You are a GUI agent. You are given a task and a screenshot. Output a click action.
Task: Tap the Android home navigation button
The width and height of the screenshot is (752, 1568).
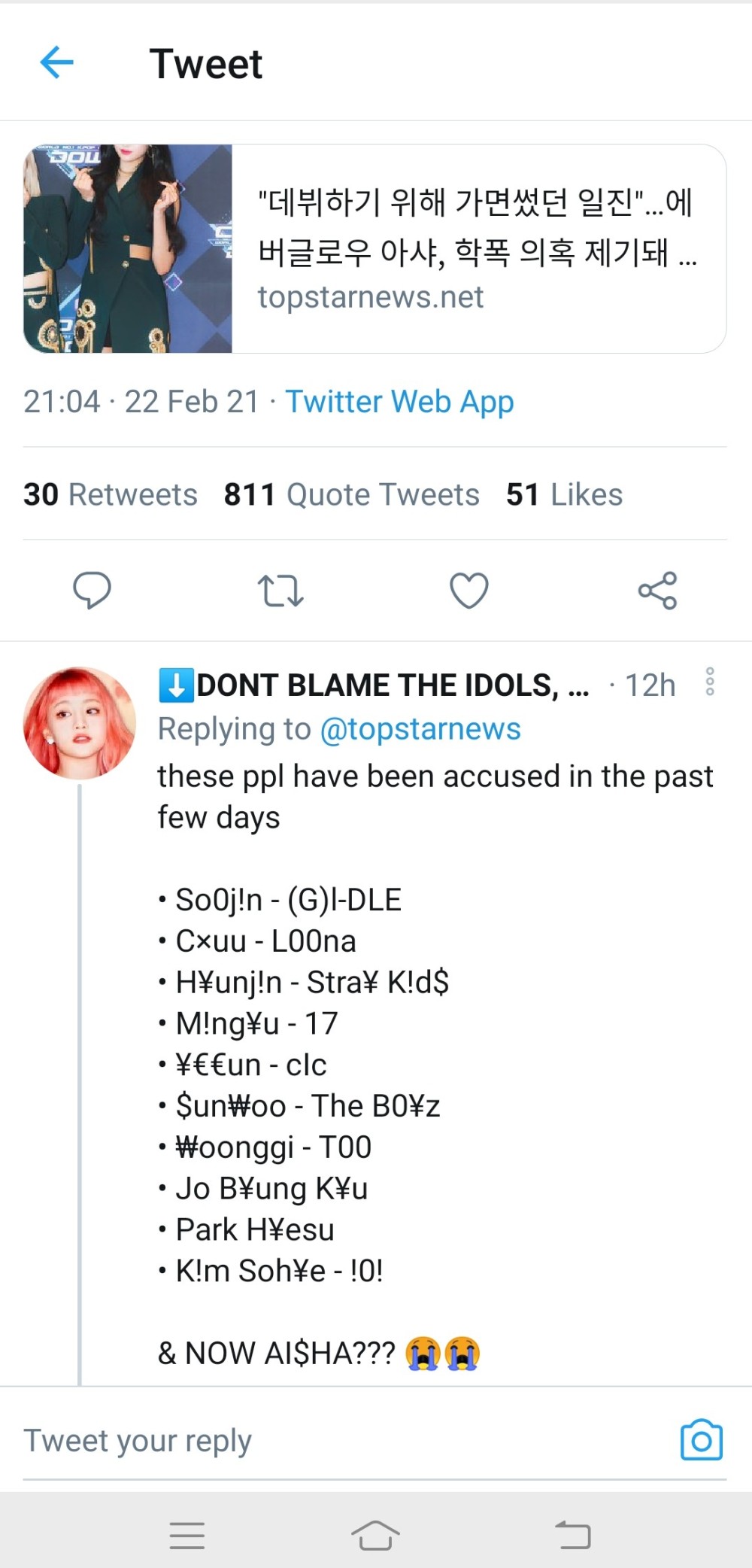point(375,1535)
